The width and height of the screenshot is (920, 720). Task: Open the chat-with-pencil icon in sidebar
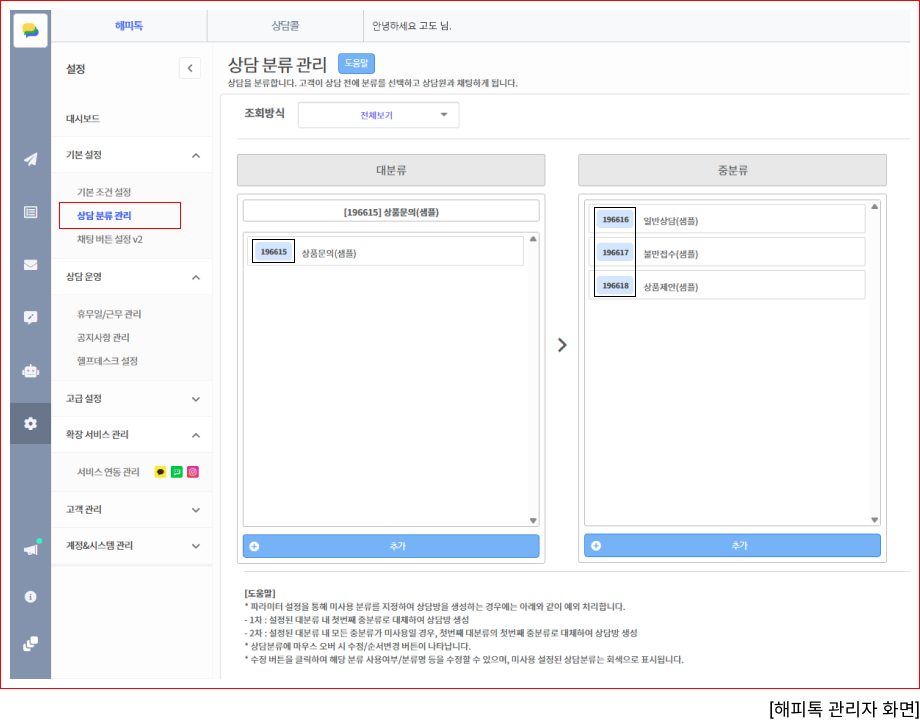pyautogui.click(x=31, y=317)
